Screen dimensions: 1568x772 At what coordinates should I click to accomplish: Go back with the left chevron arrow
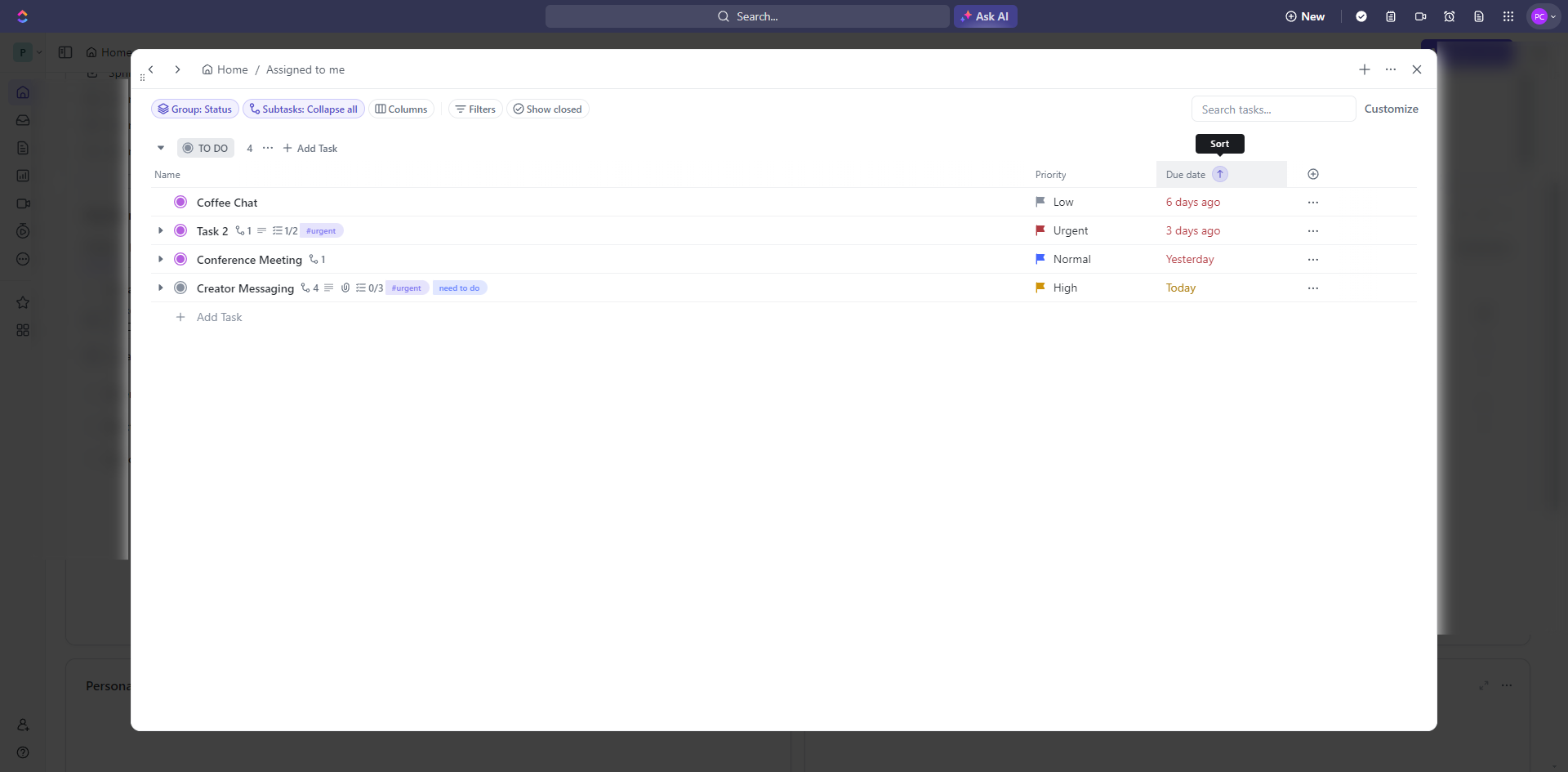pyautogui.click(x=151, y=69)
